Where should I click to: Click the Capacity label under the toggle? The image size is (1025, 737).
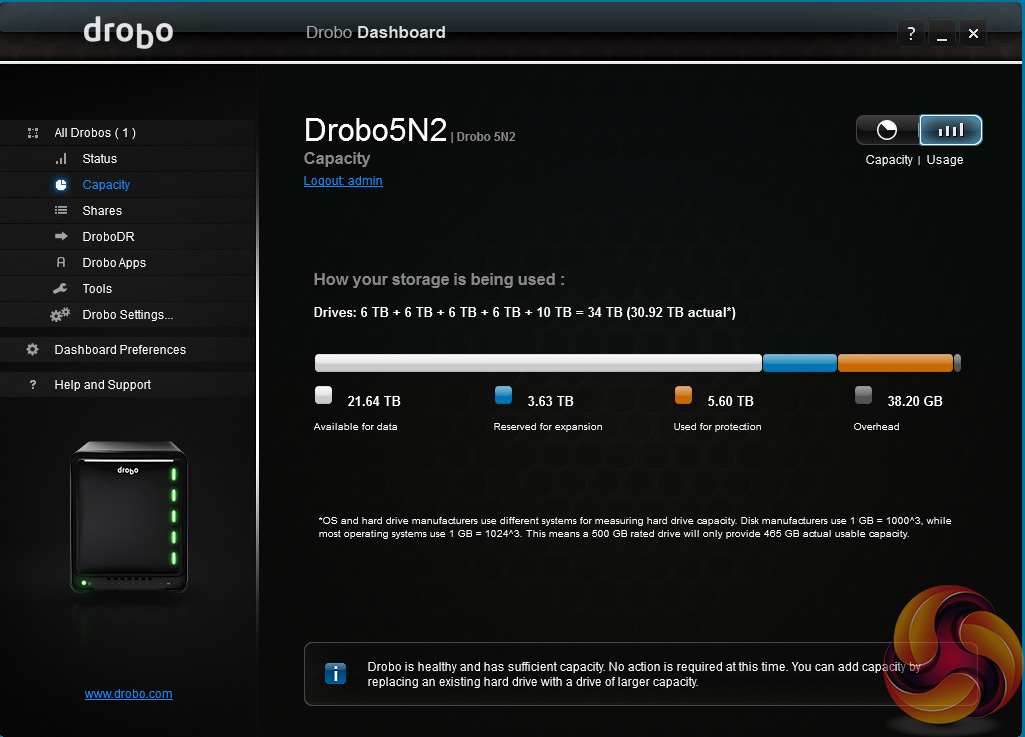(889, 160)
